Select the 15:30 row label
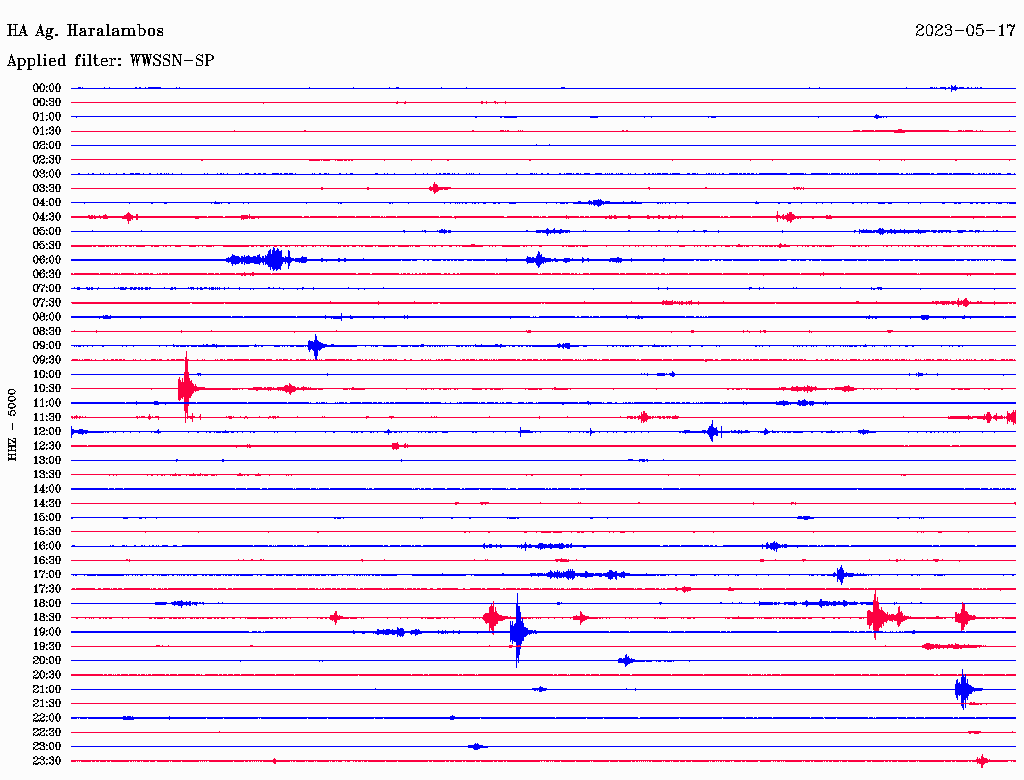The height and width of the screenshot is (780, 1024). tap(47, 532)
